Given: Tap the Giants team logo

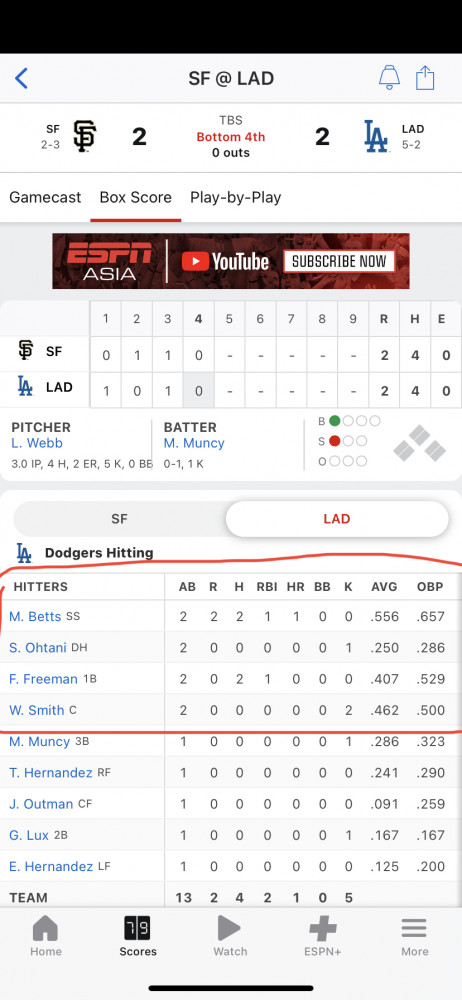Looking at the screenshot, I should (x=84, y=136).
